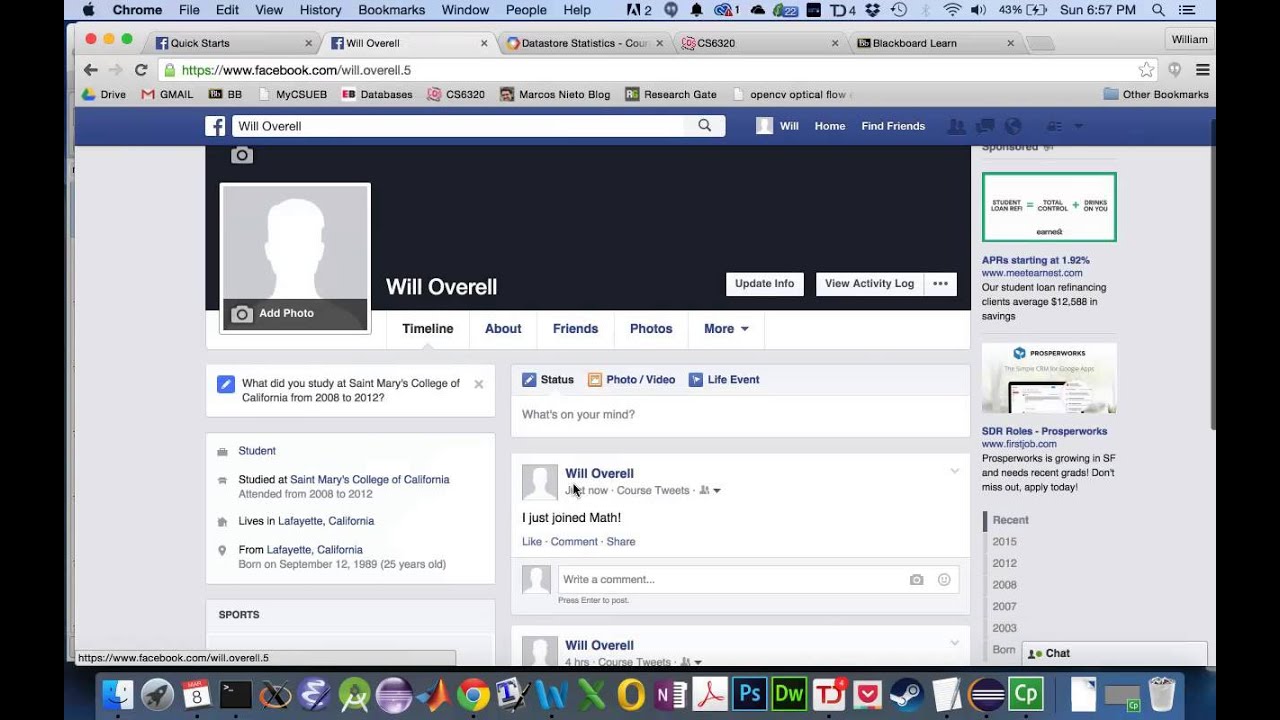Viewport: 1280px width, 720px height.
Task: Open privacy shortcuts dropdown in header
Action: pos(1053,126)
